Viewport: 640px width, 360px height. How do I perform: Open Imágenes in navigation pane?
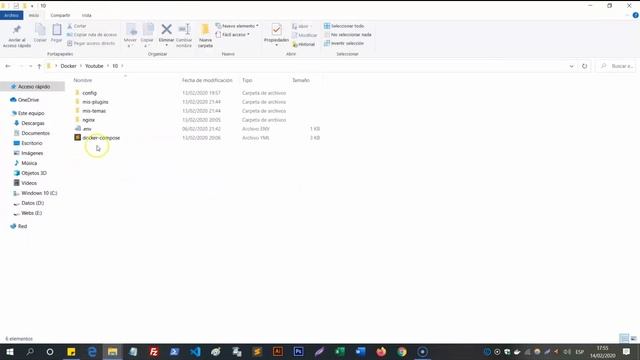tap(32, 153)
